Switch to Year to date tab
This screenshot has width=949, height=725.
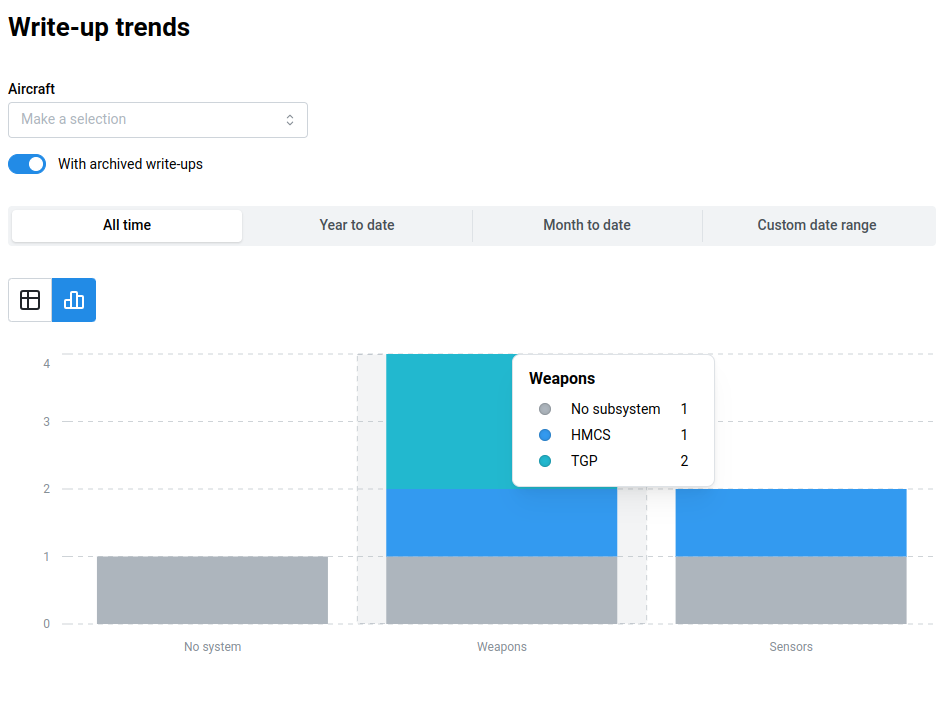coord(357,225)
